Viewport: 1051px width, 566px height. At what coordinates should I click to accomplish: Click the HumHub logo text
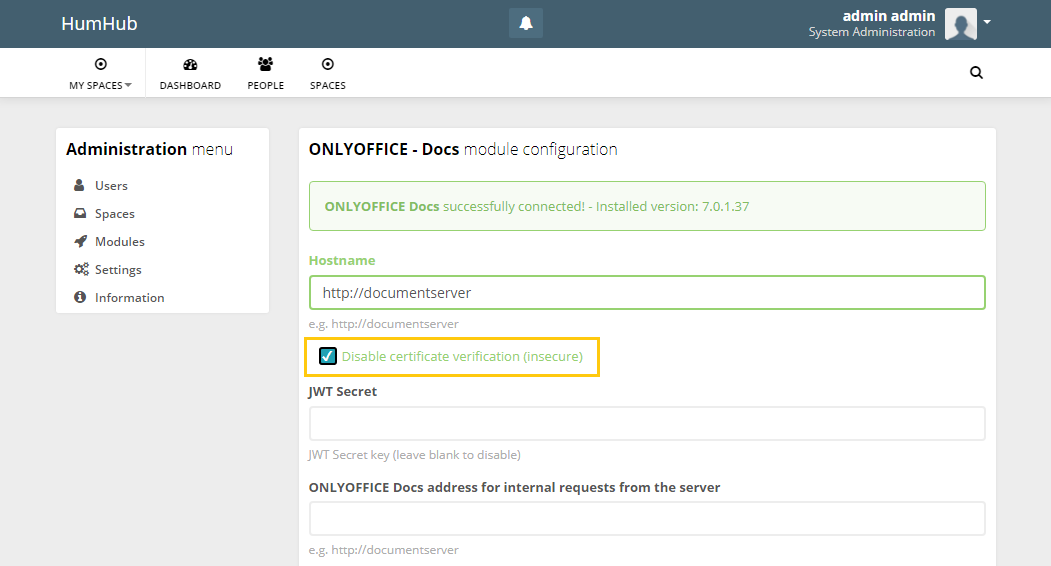[99, 23]
